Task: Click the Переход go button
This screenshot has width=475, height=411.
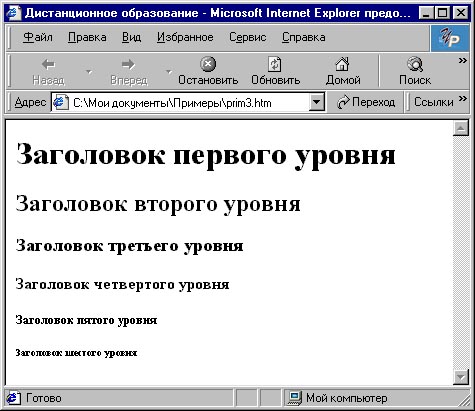Action: point(366,102)
